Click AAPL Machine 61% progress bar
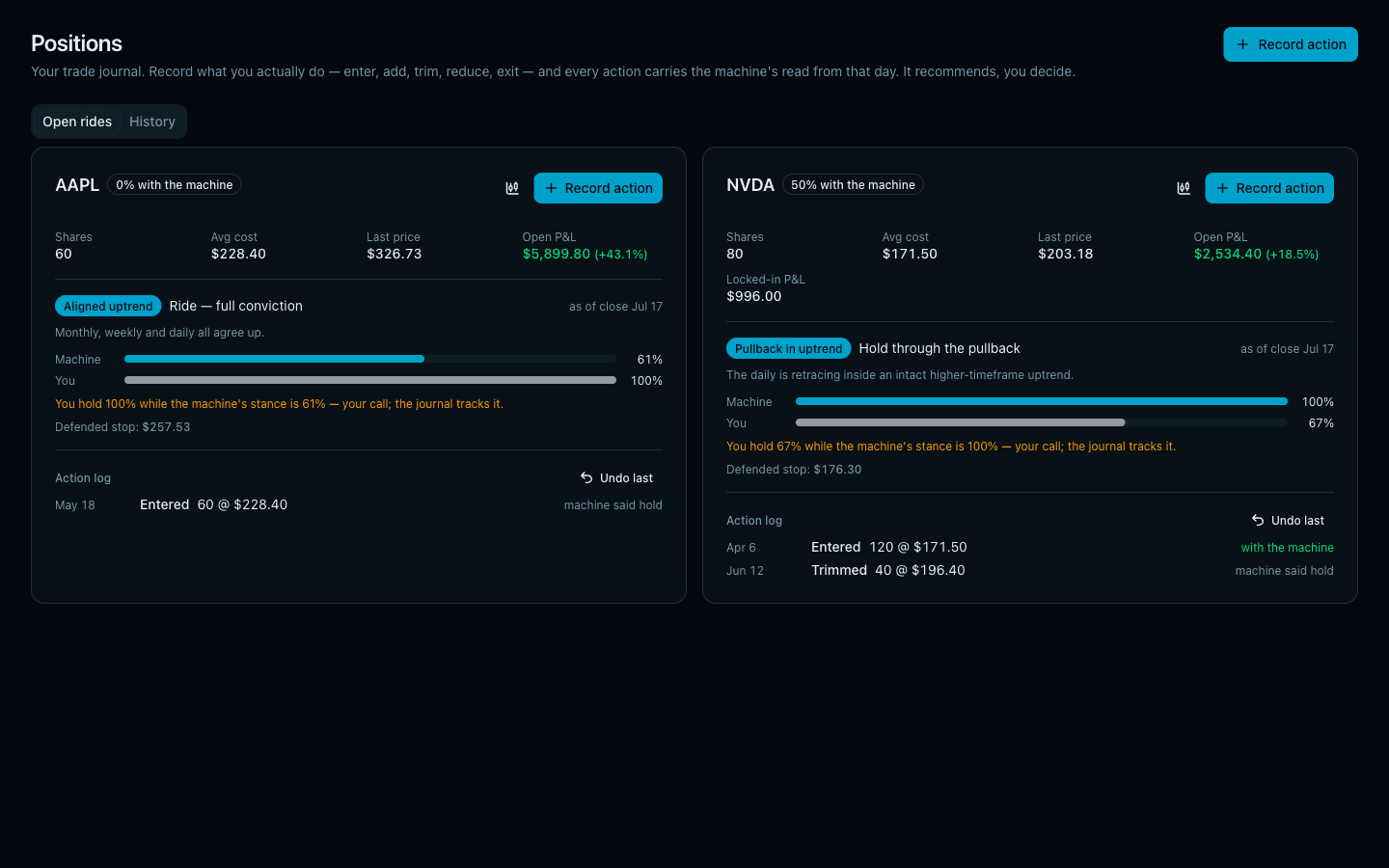Viewport: 1389px width, 868px height. (370, 359)
